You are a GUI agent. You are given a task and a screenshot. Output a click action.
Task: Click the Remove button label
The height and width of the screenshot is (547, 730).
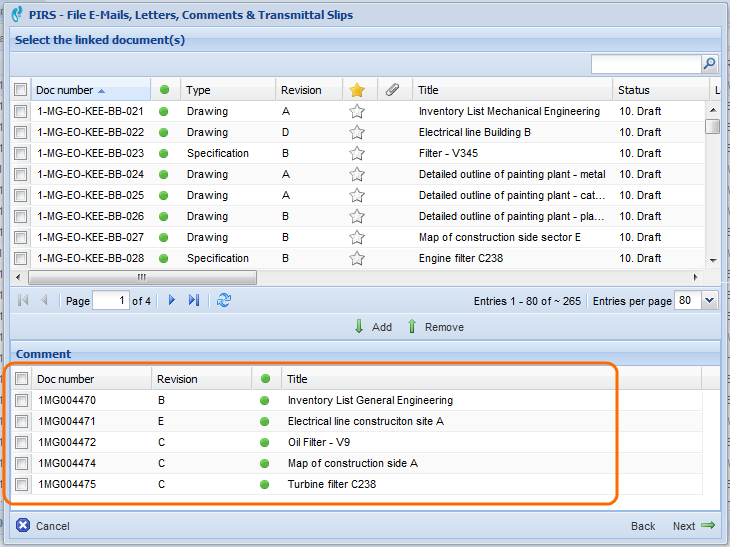click(444, 327)
